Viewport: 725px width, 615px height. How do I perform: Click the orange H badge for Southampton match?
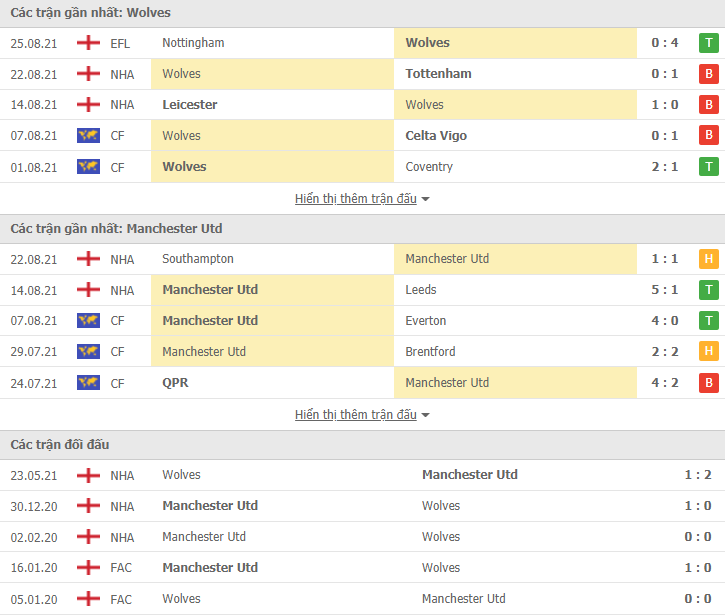(708, 259)
